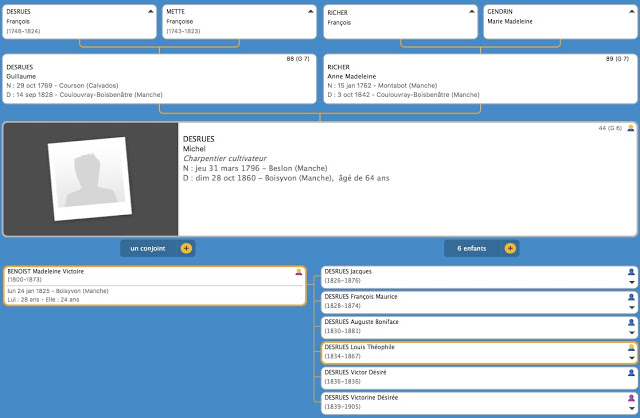Expand descendants arrow under François Maurice DESRUES

click(x=630, y=307)
